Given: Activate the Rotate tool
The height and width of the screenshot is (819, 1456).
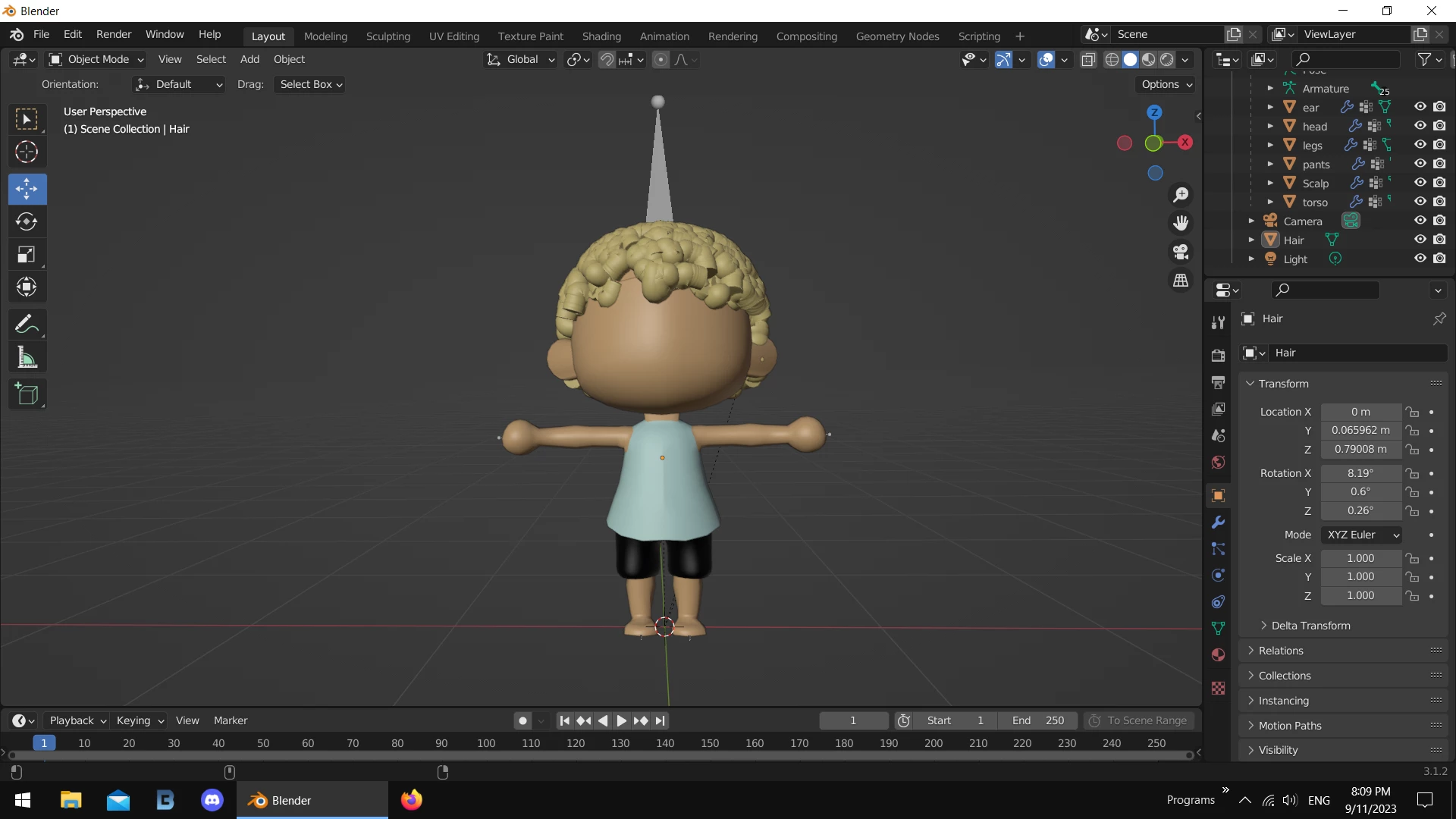Looking at the screenshot, I should (x=27, y=221).
